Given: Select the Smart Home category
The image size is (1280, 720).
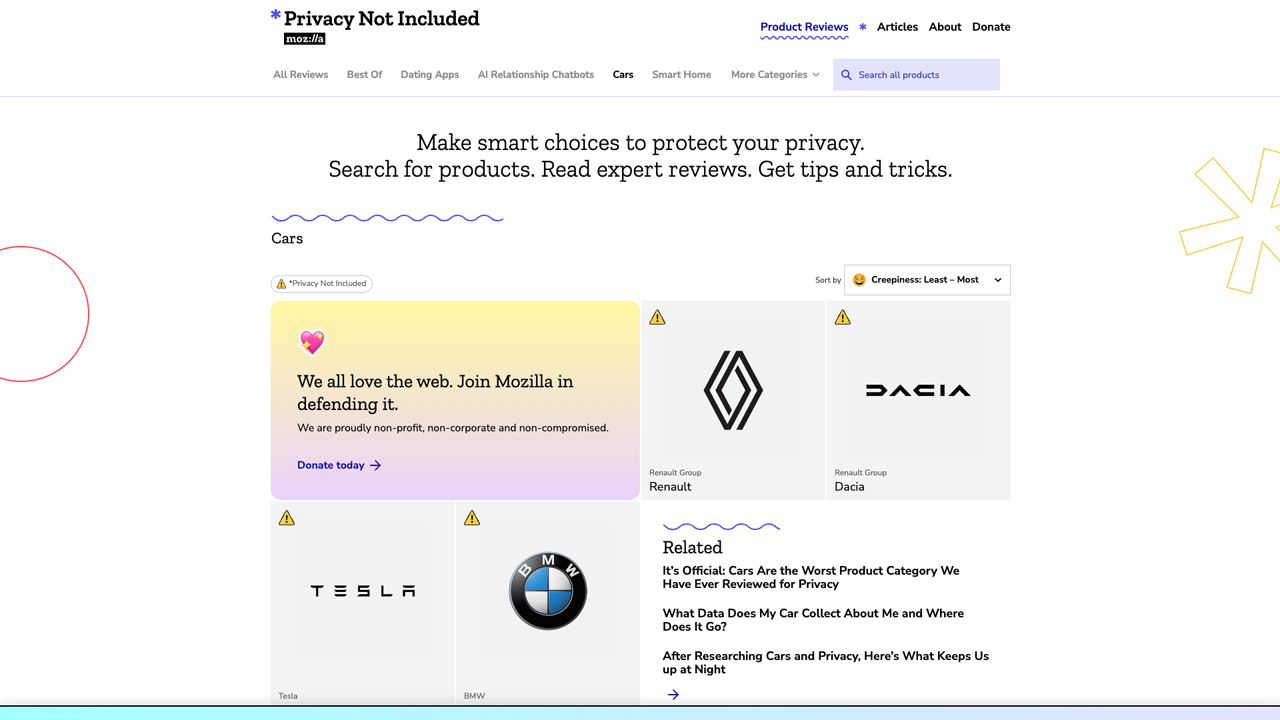Looking at the screenshot, I should click(682, 75).
